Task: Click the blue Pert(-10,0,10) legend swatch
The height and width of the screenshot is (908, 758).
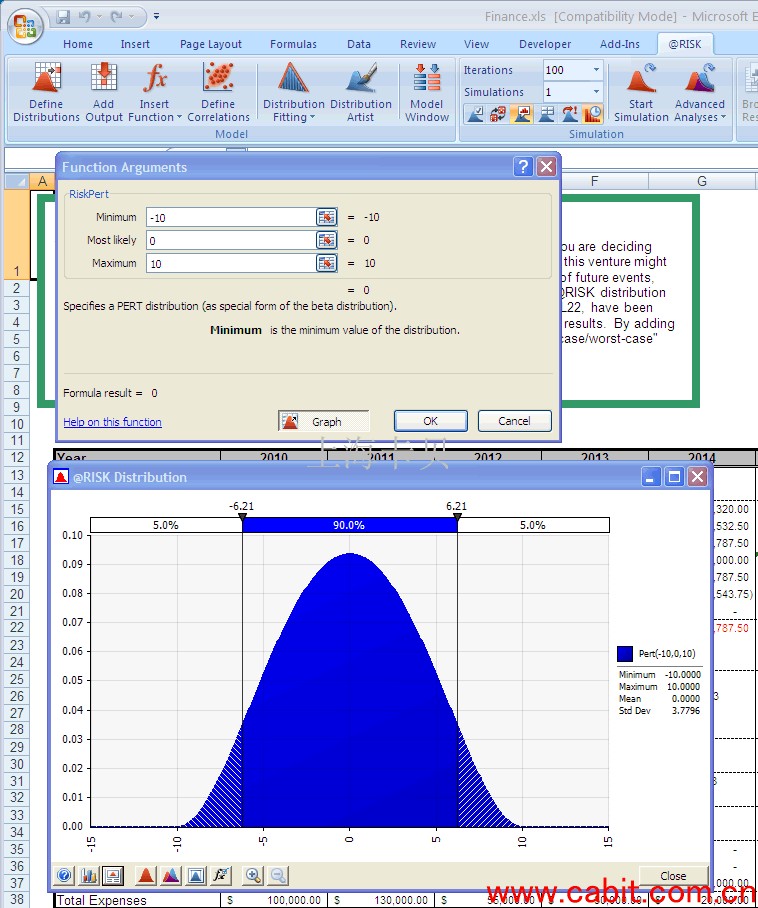Action: click(625, 654)
